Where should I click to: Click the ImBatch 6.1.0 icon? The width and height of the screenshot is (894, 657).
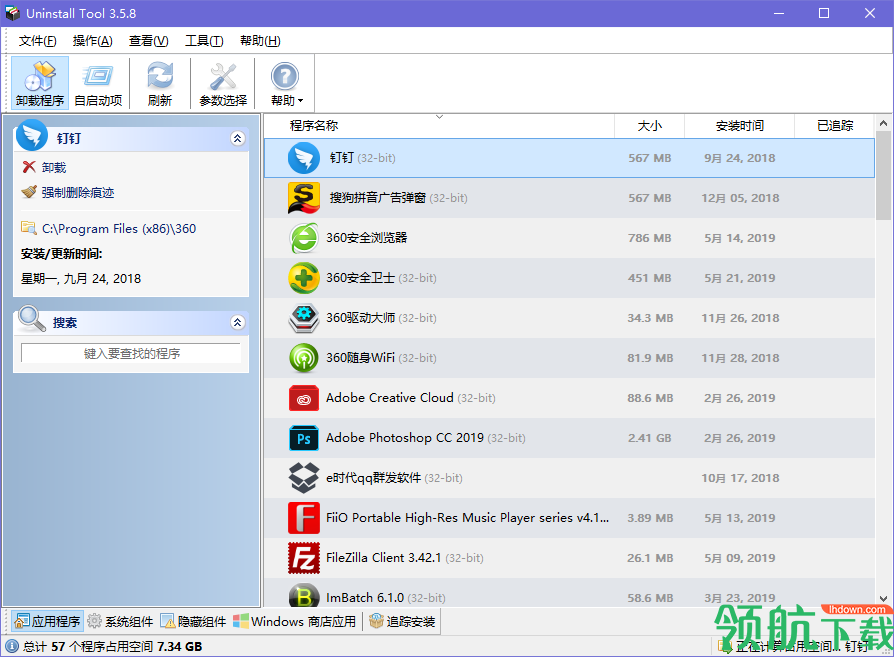(x=304, y=595)
